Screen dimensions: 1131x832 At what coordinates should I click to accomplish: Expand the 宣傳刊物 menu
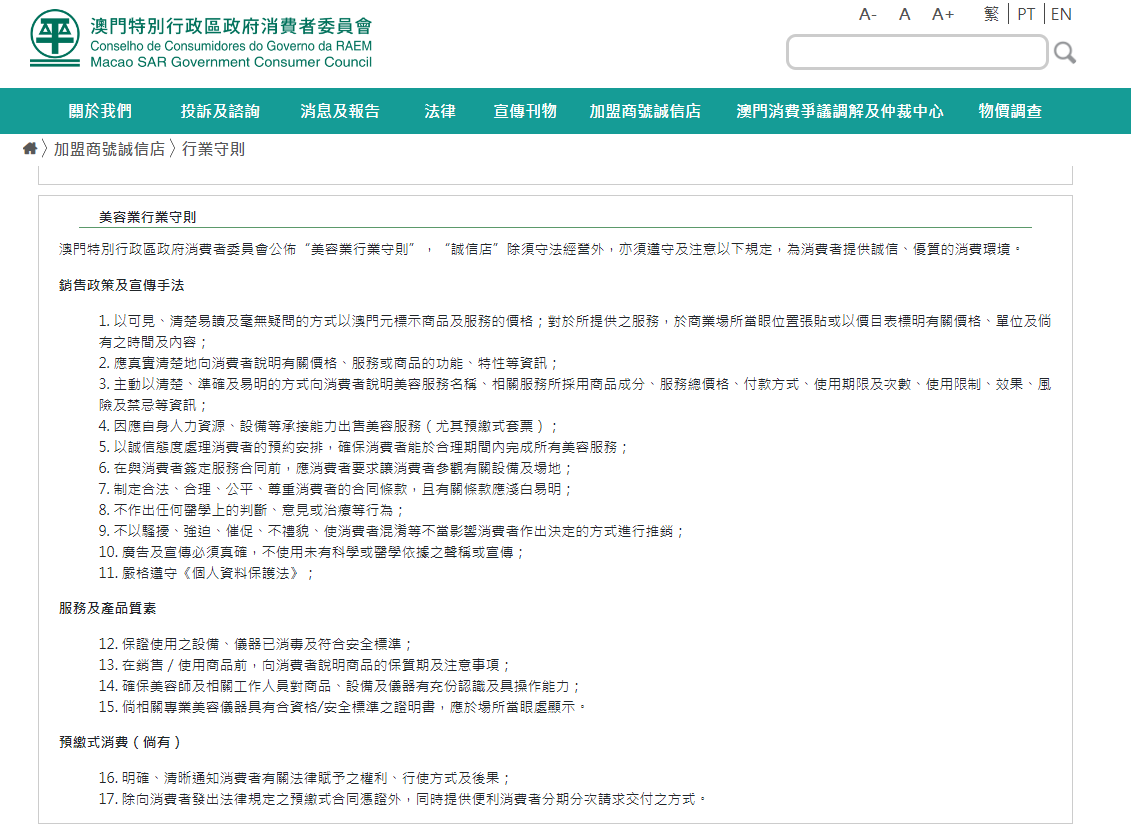click(x=525, y=111)
